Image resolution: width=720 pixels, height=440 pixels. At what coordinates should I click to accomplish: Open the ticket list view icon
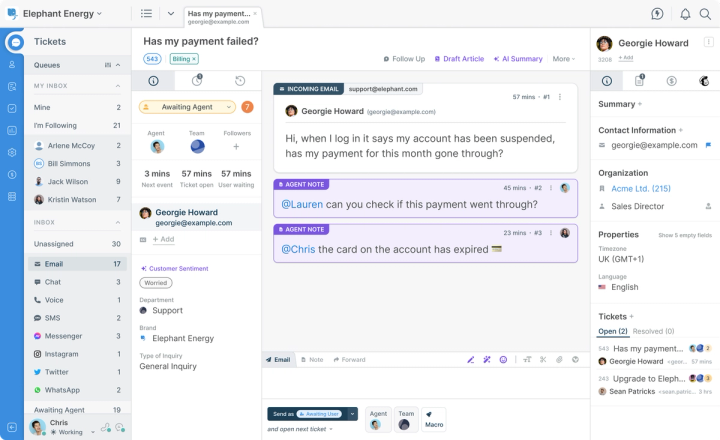146,13
